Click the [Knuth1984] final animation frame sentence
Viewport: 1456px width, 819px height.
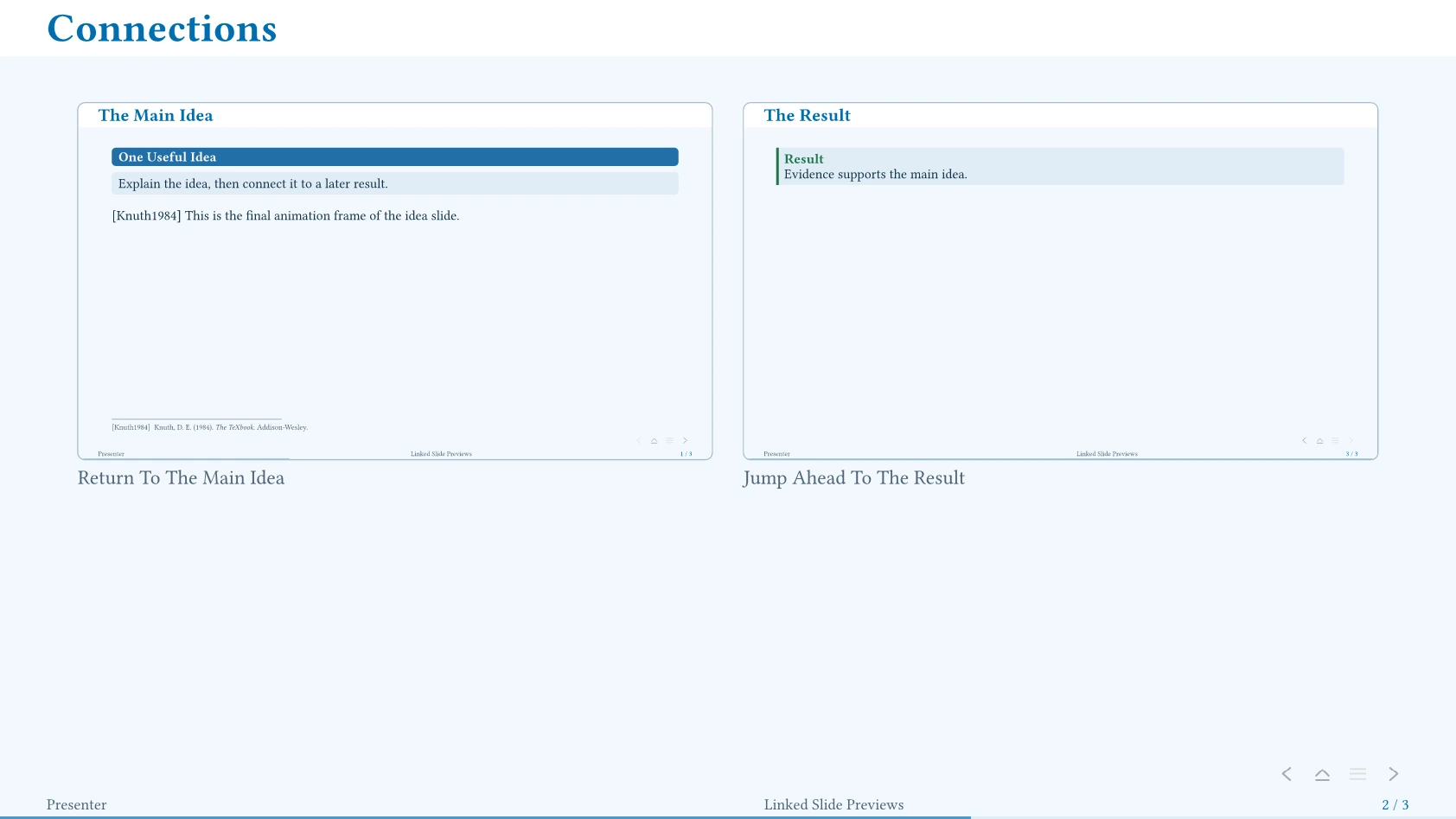pos(285,216)
